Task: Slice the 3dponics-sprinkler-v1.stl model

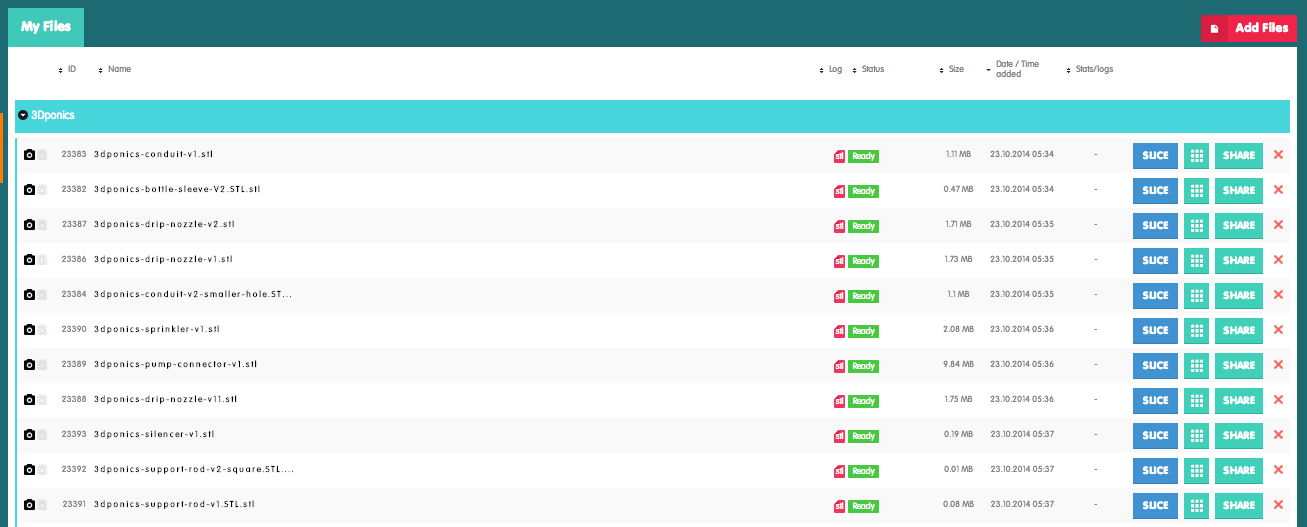Action: pyautogui.click(x=1155, y=331)
